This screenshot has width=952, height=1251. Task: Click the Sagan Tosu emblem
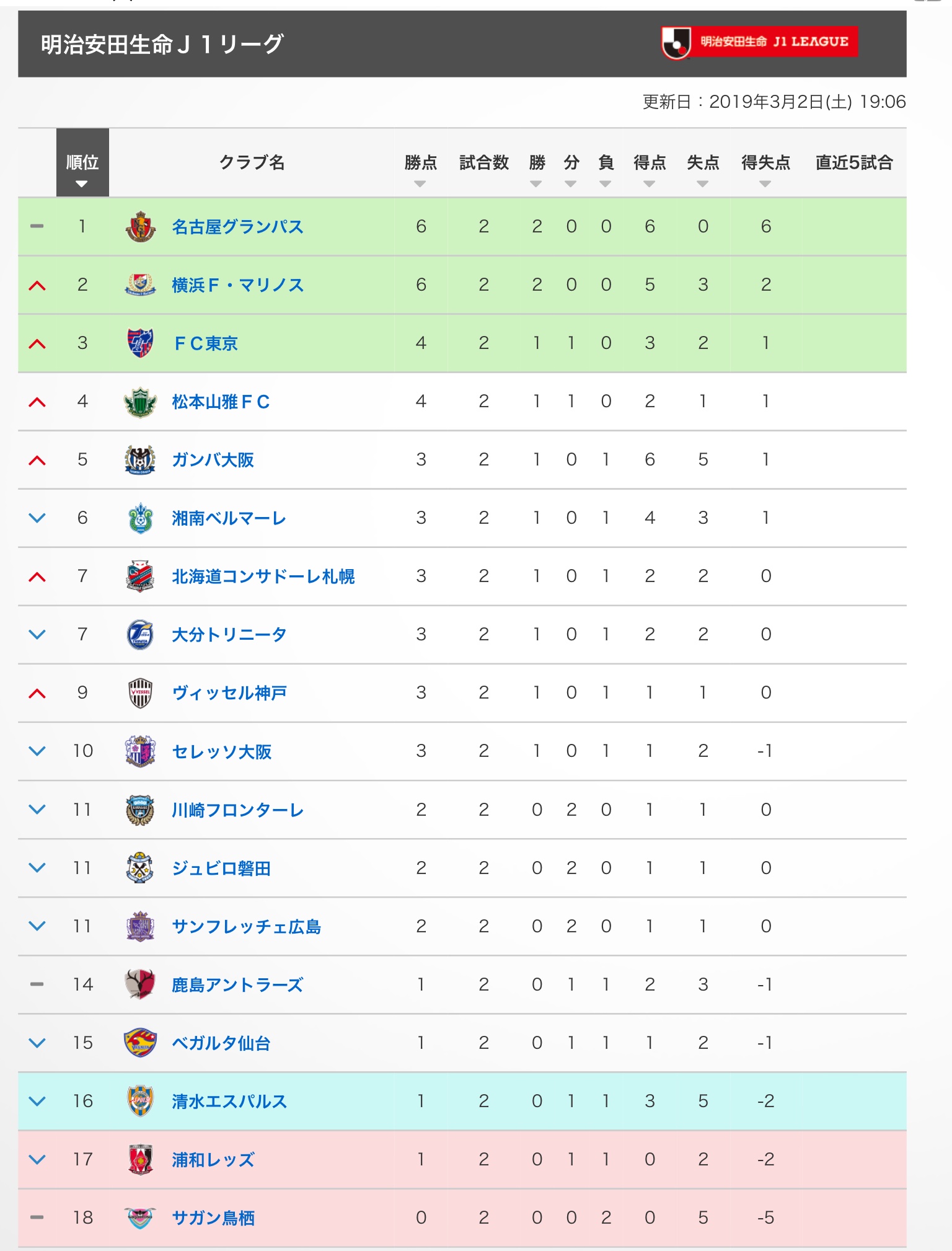pyautogui.click(x=140, y=1218)
